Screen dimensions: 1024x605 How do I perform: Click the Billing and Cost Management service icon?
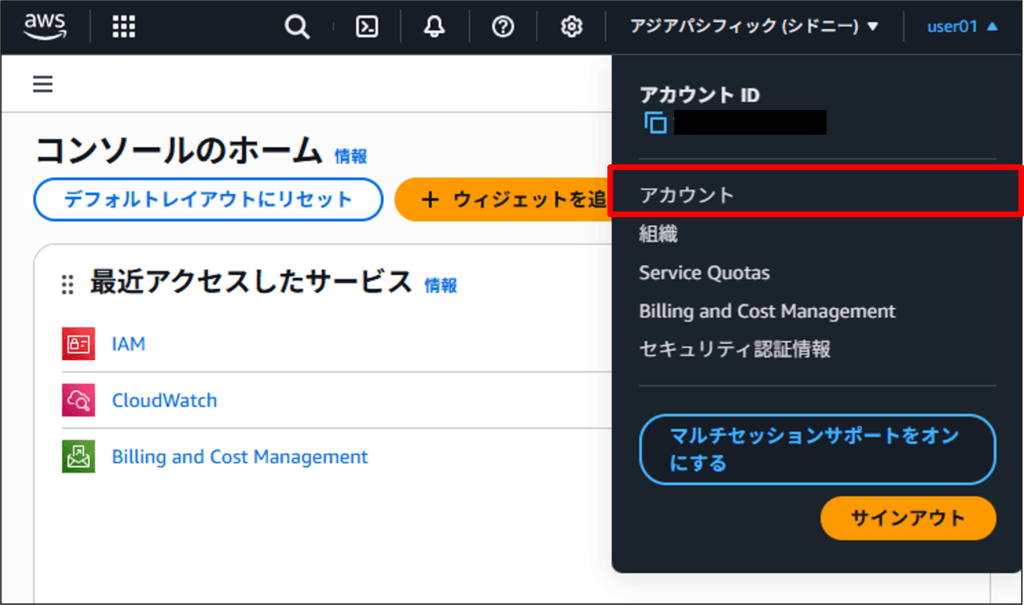coord(78,456)
